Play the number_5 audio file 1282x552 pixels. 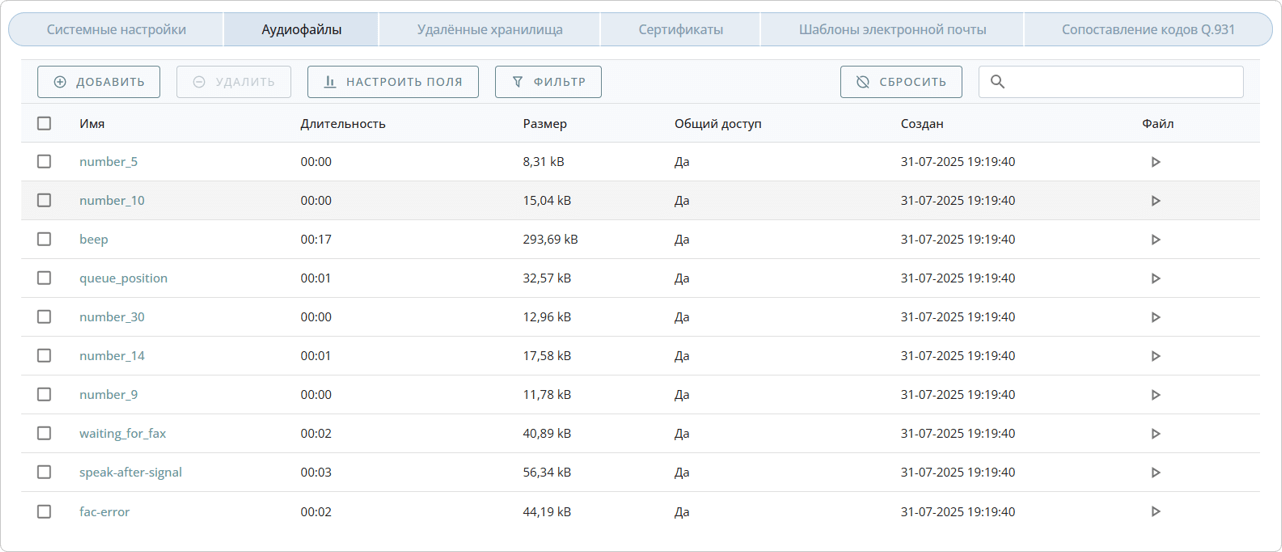tap(1155, 162)
